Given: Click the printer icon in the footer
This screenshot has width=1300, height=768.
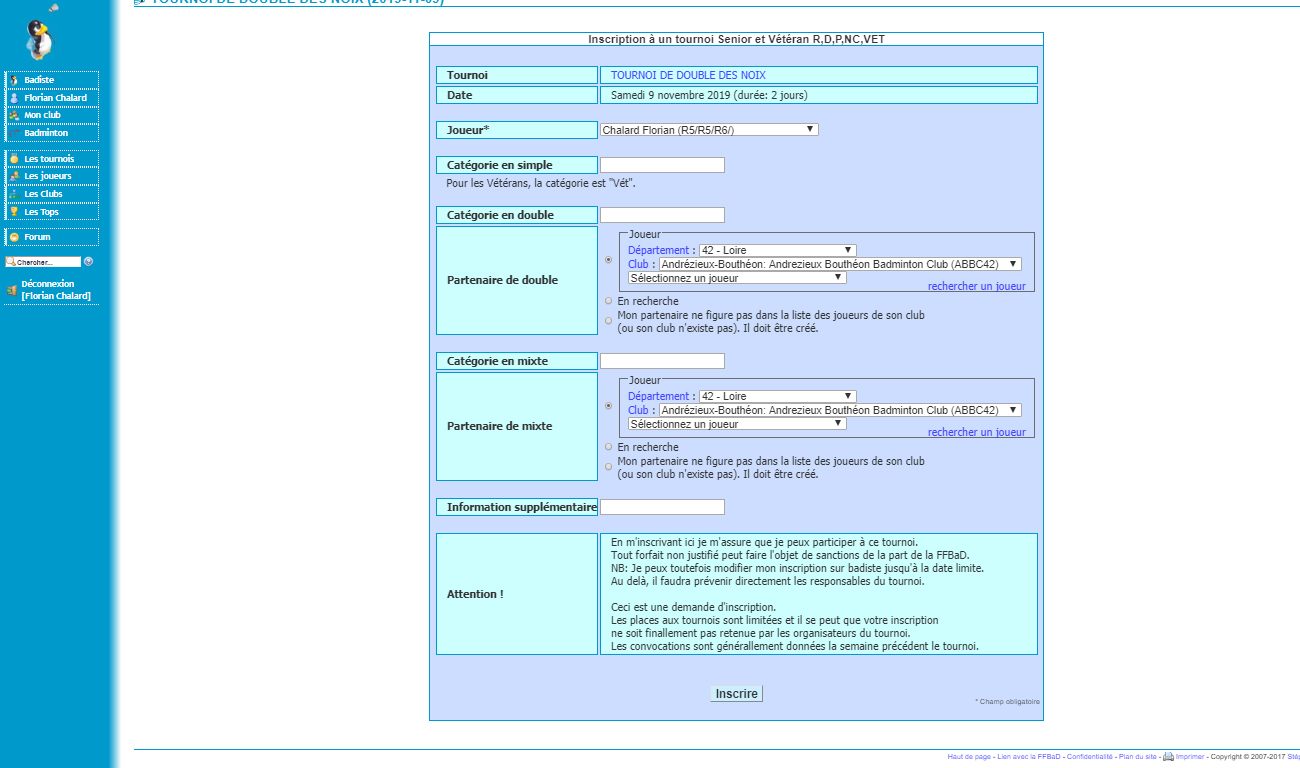Looking at the screenshot, I should tap(1168, 757).
